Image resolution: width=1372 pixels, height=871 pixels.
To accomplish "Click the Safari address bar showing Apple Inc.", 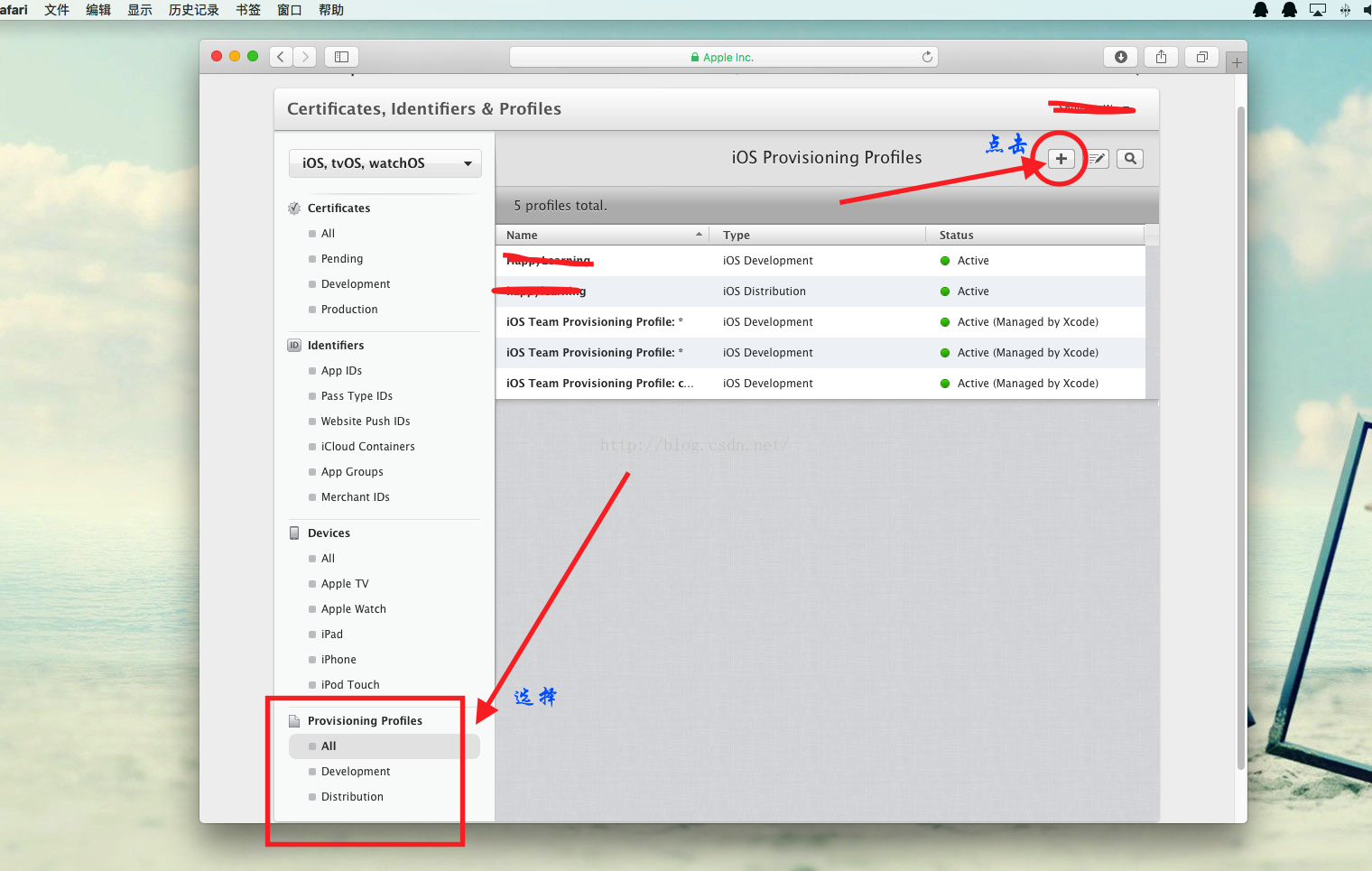I will (724, 57).
